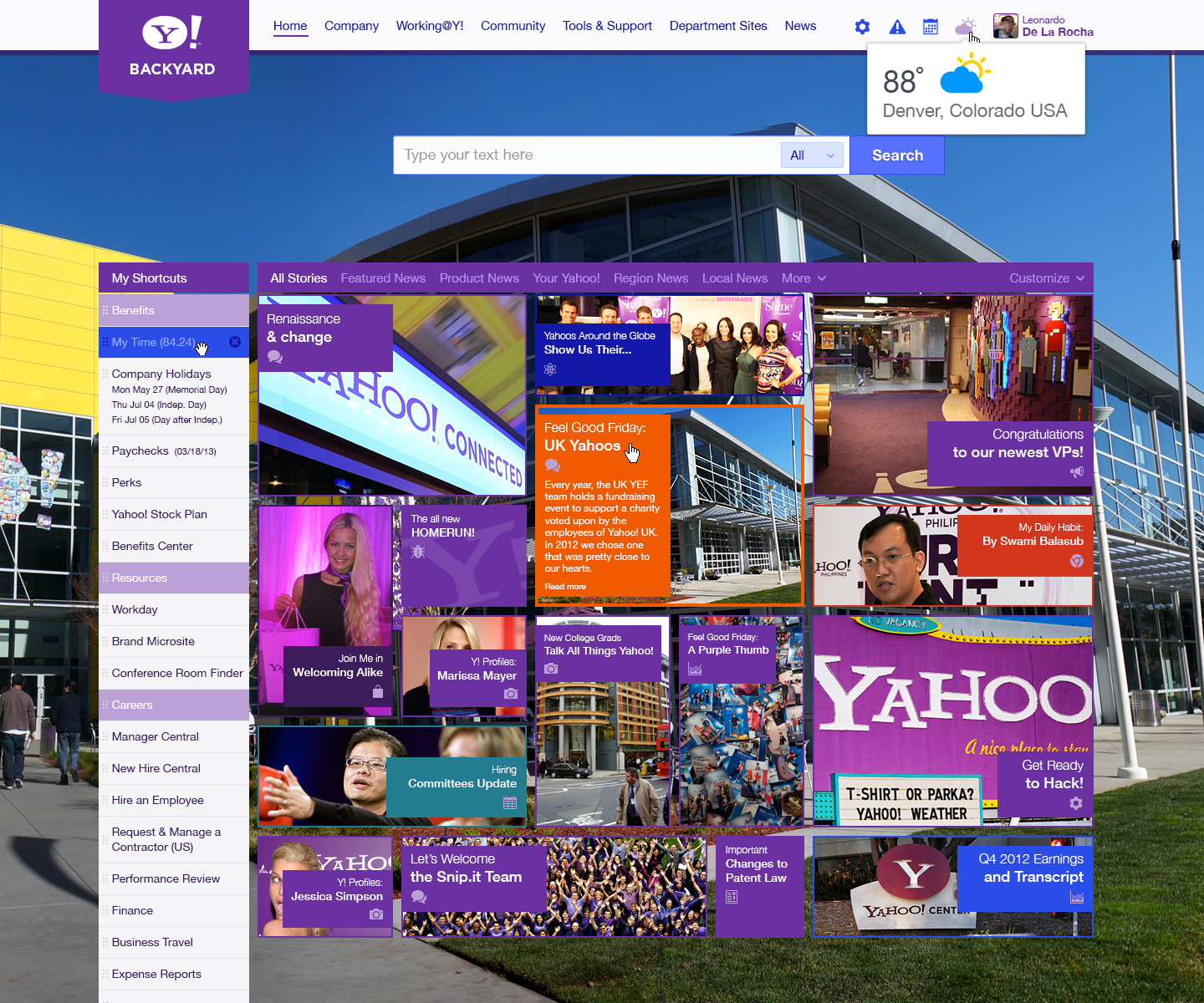The height and width of the screenshot is (1003, 1204).
Task: Click the Search button
Action: click(896, 155)
